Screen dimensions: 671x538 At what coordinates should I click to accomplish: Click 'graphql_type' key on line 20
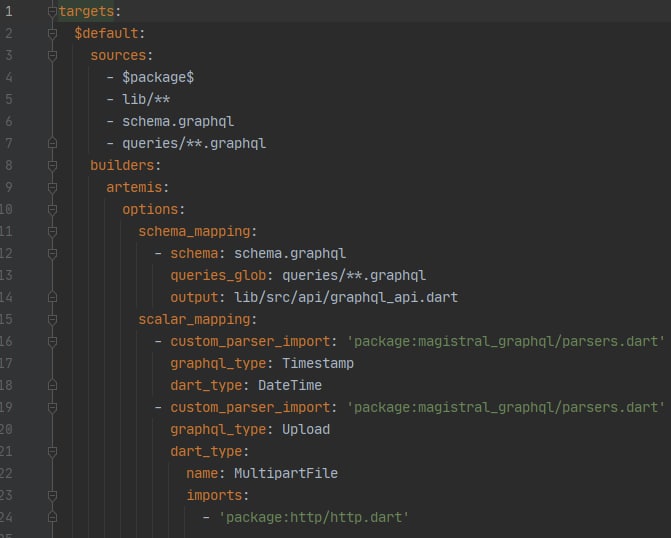(x=218, y=429)
